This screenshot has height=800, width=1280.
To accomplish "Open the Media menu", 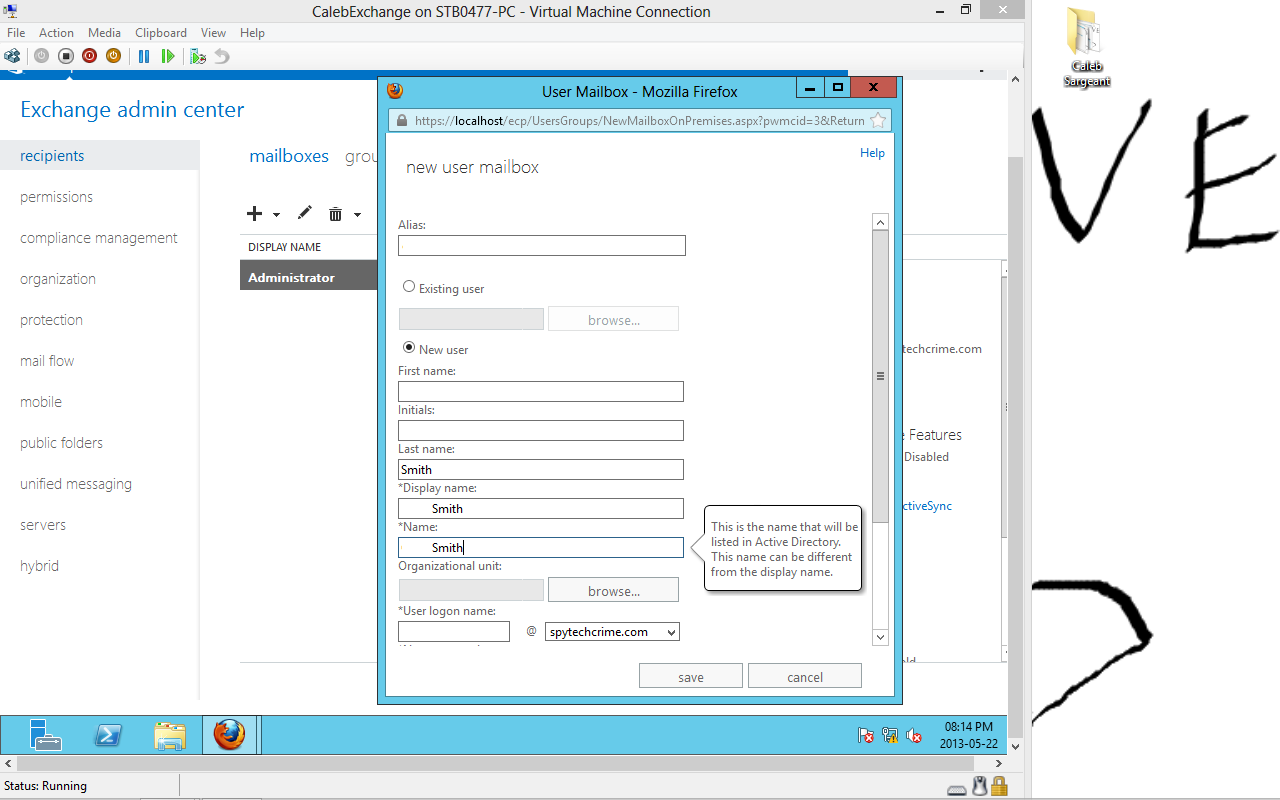I will (x=105, y=33).
